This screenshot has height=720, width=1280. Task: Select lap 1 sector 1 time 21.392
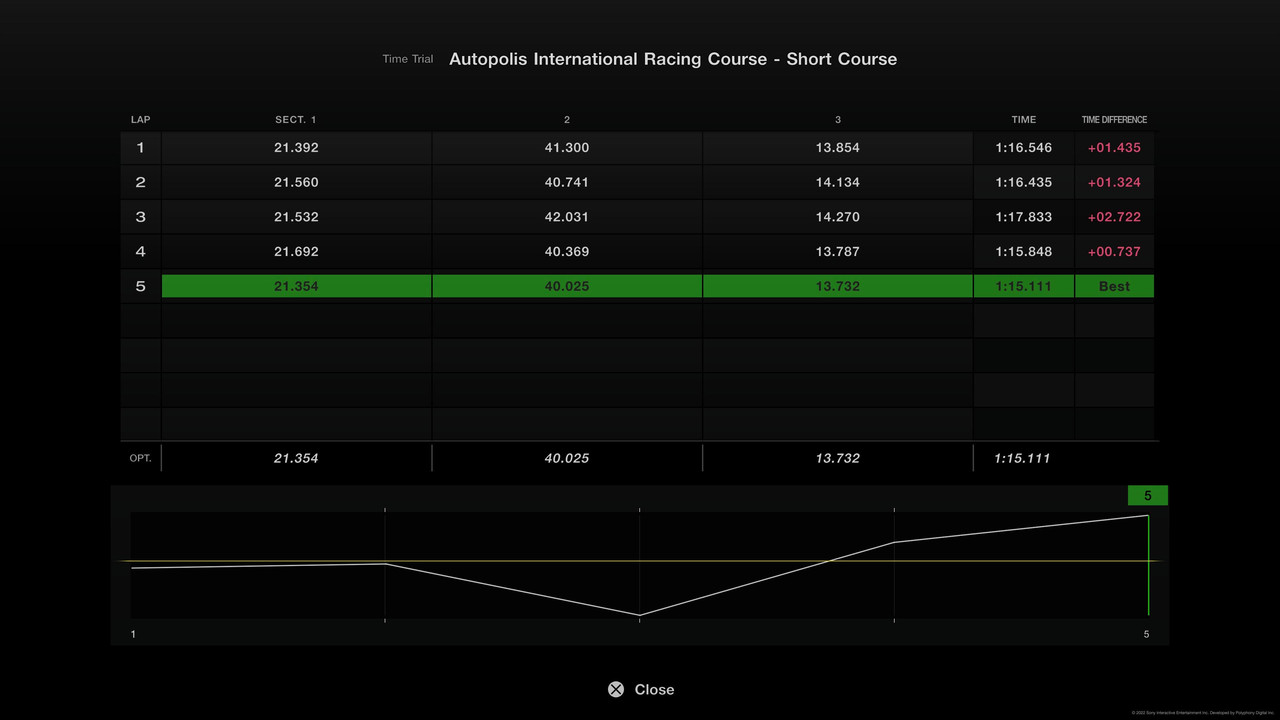click(x=296, y=148)
